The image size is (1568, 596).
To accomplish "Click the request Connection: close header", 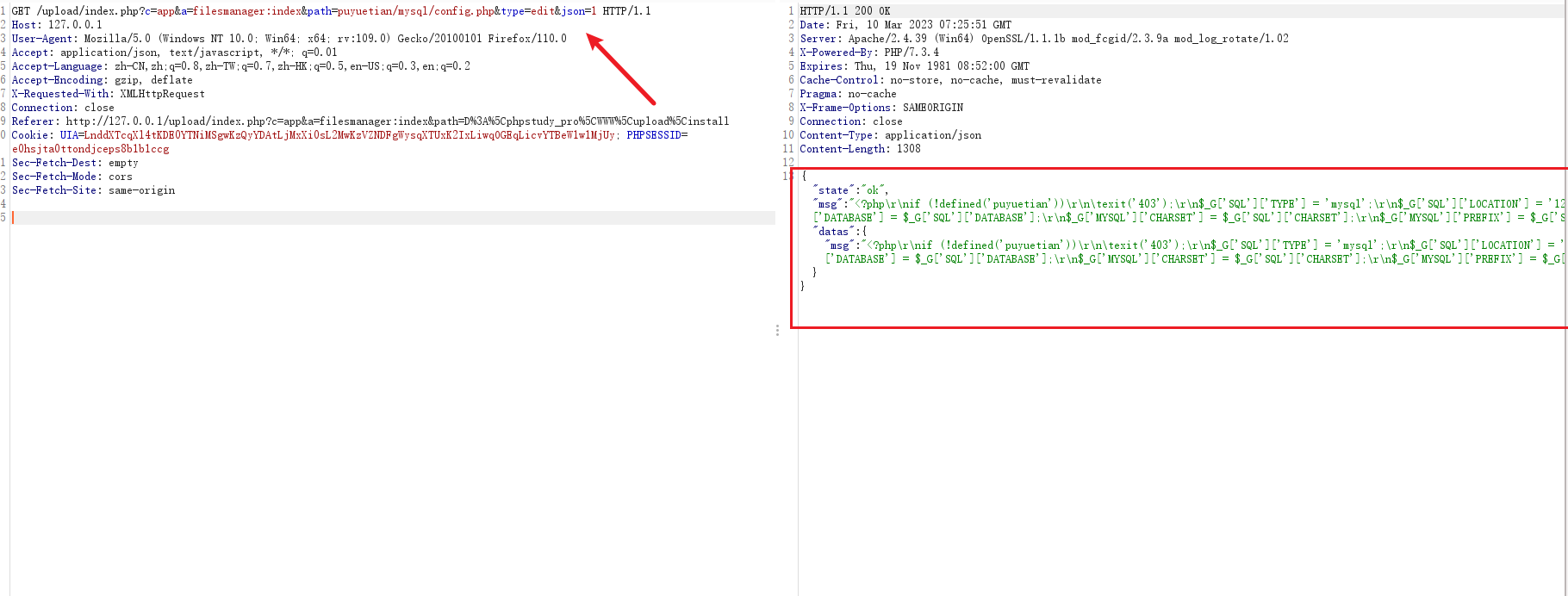I will [x=63, y=108].
